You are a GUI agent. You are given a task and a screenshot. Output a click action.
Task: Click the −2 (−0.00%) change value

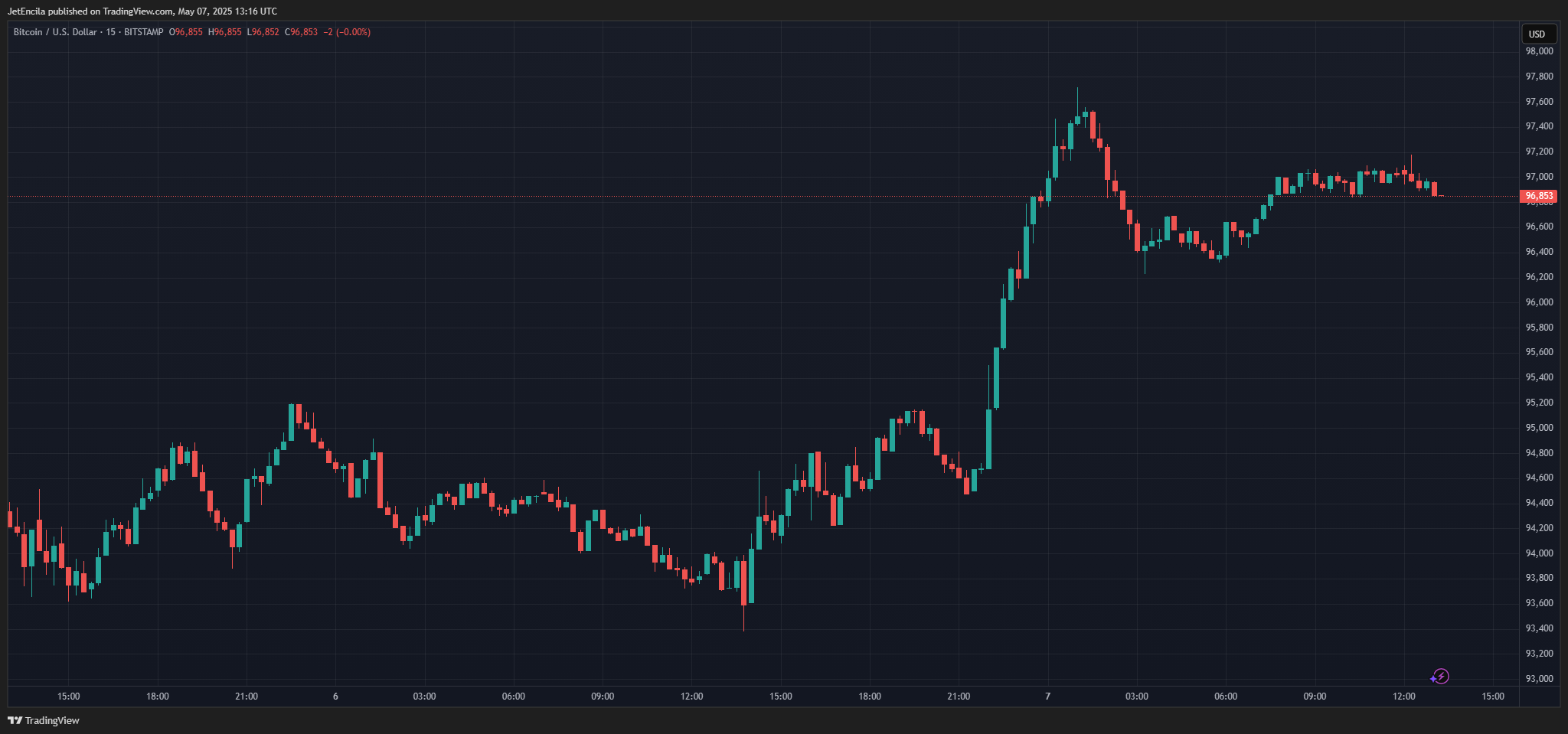coord(347,32)
